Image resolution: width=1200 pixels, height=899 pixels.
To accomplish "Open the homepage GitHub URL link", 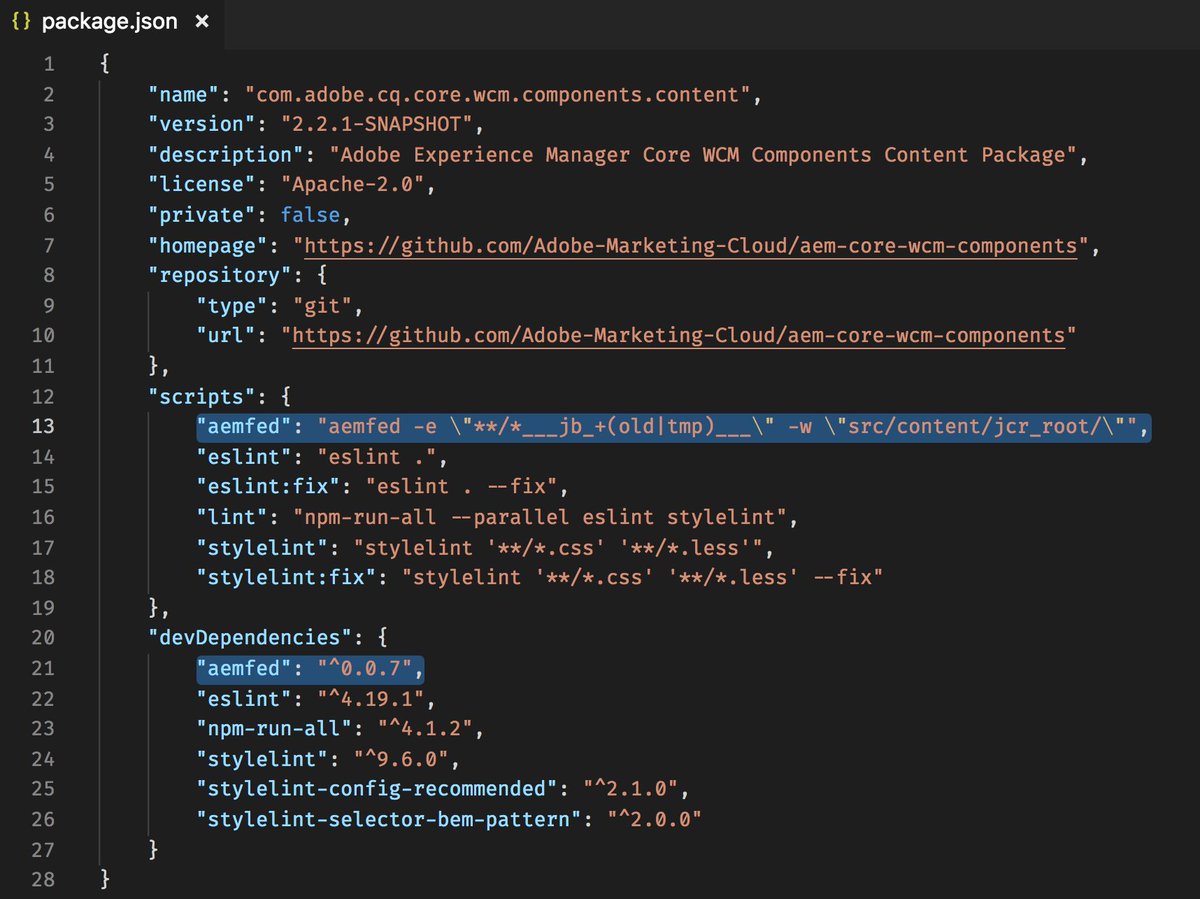I will 690,245.
